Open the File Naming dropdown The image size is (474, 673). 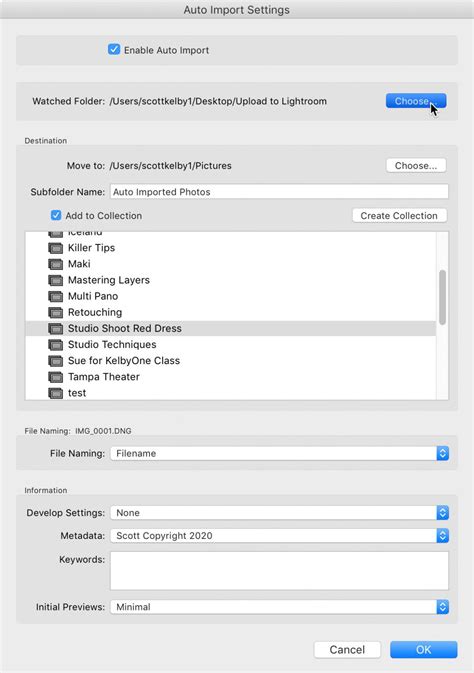click(280, 453)
